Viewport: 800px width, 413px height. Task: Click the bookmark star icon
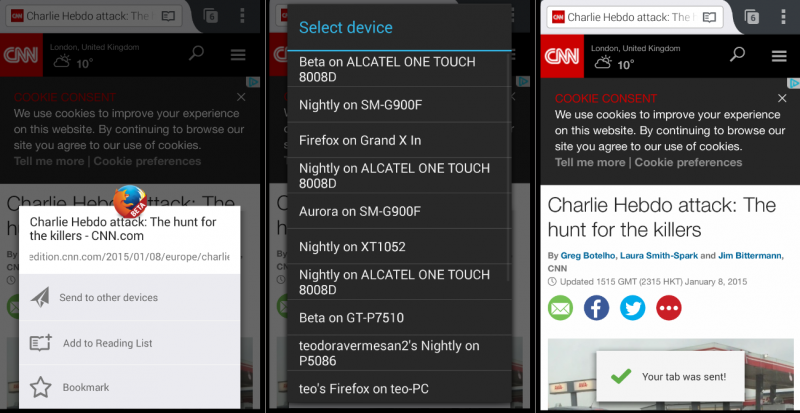click(40, 387)
